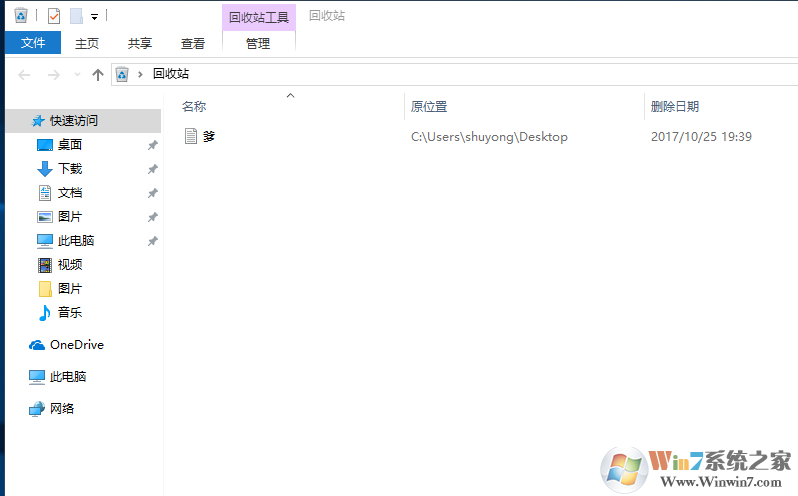
Task: Click the Recycle Bin icon in title bar
Action: (x=21, y=16)
